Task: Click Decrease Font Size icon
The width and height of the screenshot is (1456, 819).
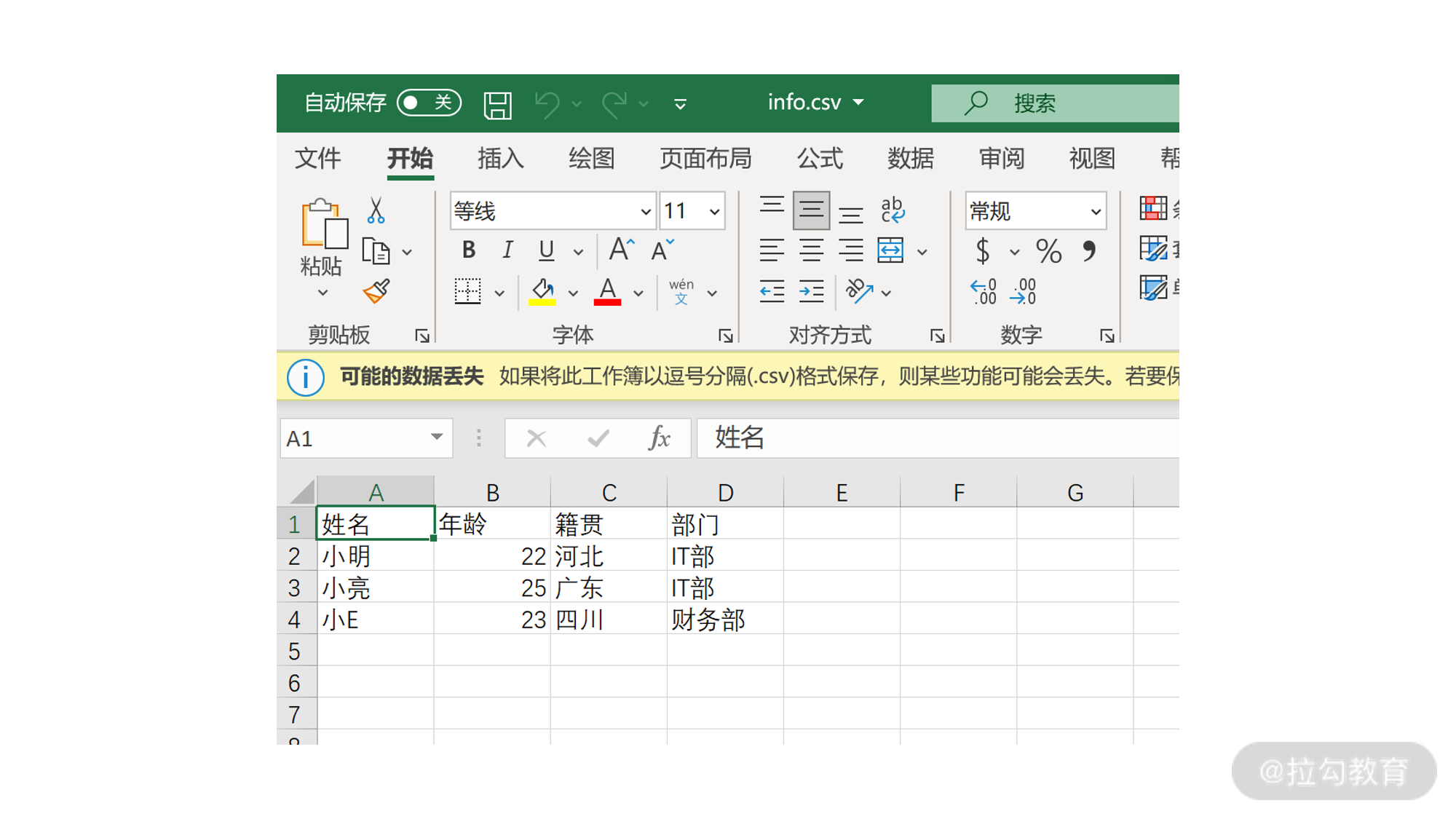Action: pyautogui.click(x=662, y=250)
